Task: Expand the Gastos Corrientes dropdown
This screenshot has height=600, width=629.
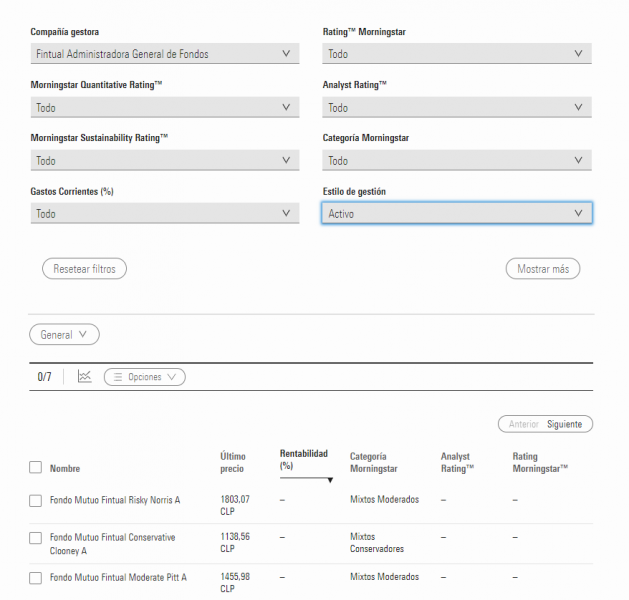Action: 165,214
